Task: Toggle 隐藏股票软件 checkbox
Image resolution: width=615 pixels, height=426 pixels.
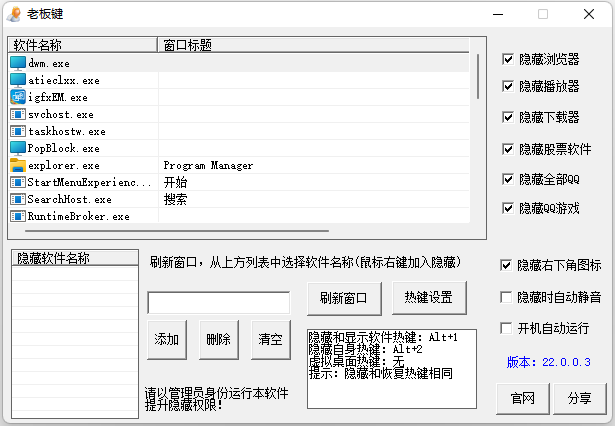Action: 508,149
